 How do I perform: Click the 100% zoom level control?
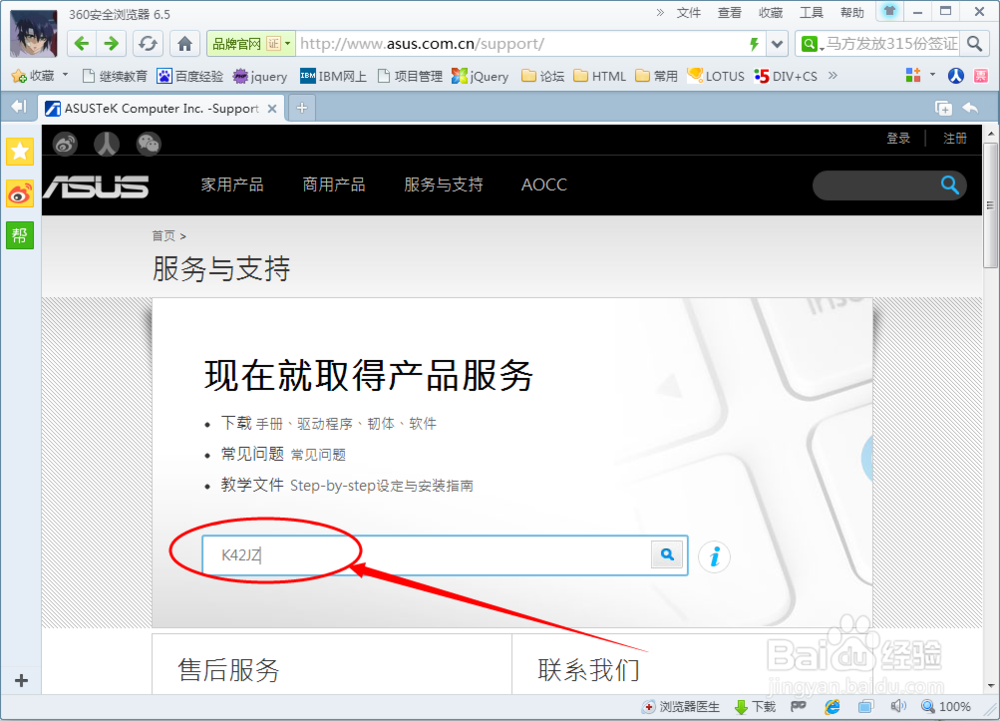(946, 706)
